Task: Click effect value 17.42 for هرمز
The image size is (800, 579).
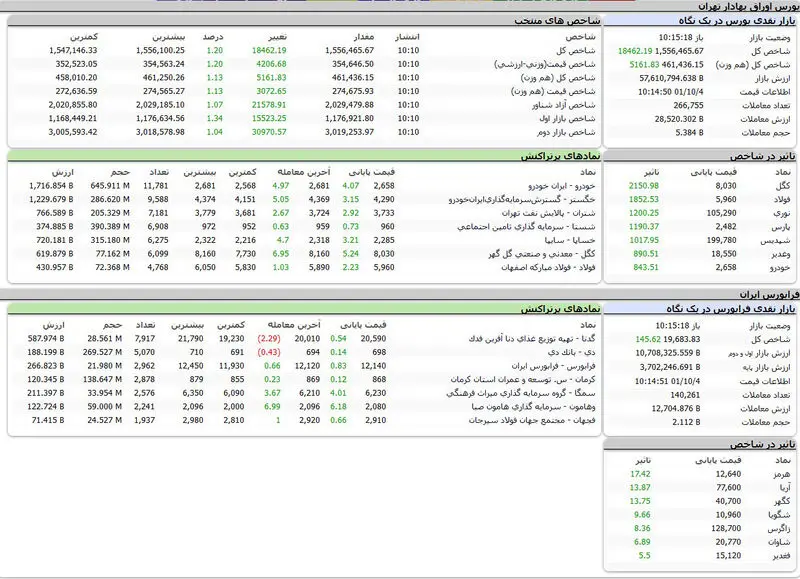Action: coord(640,474)
